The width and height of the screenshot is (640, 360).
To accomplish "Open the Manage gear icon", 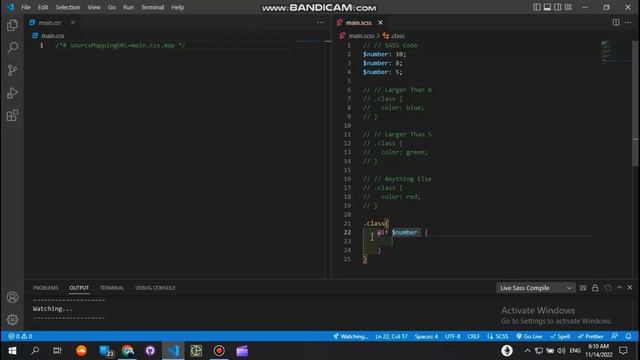I will [12, 319].
